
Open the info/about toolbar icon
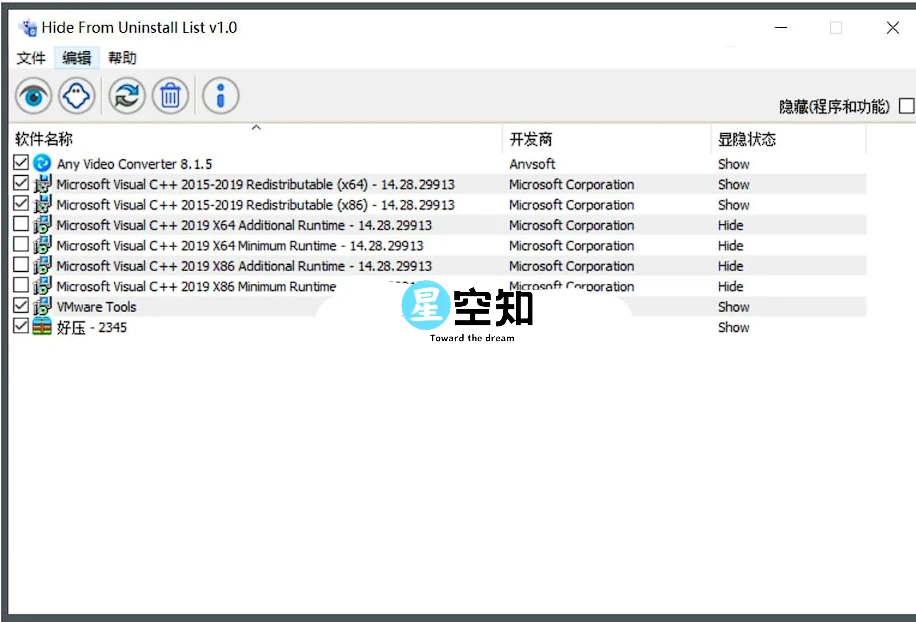(x=220, y=95)
